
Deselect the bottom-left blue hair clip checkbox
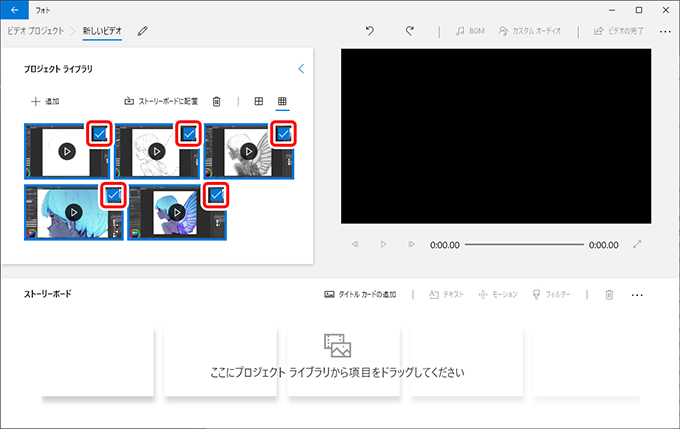pyautogui.click(x=113, y=195)
